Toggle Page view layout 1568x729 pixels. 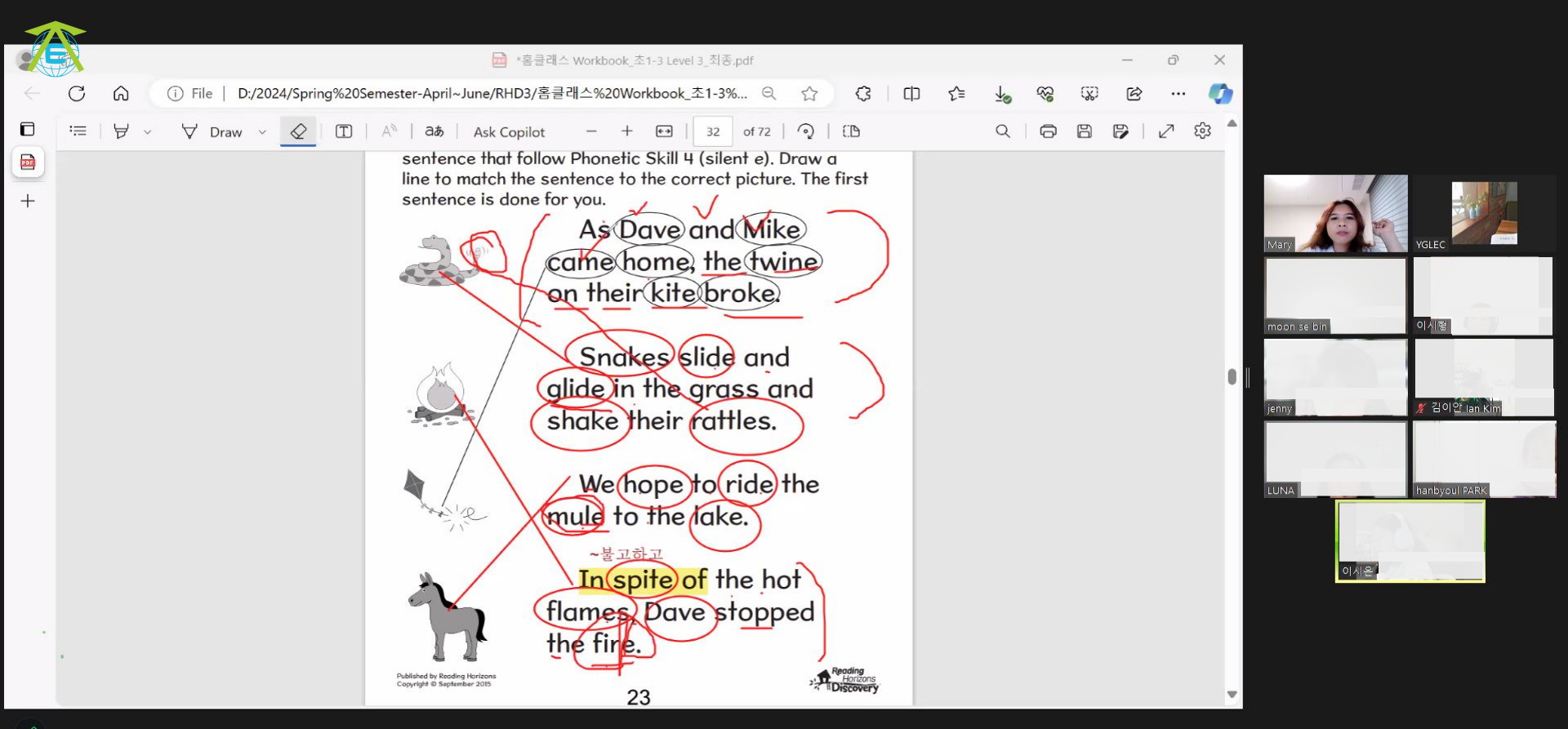click(851, 131)
